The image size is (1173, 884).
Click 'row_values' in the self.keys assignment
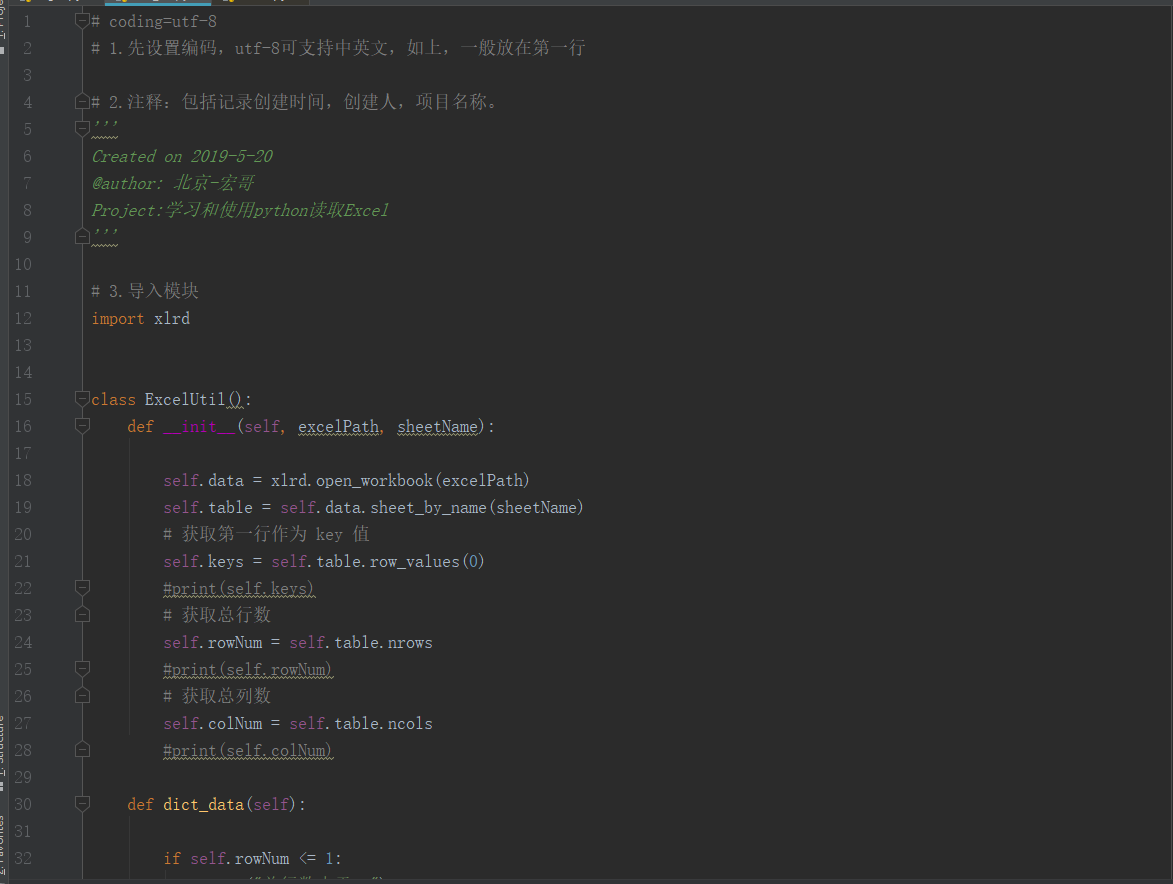(414, 562)
